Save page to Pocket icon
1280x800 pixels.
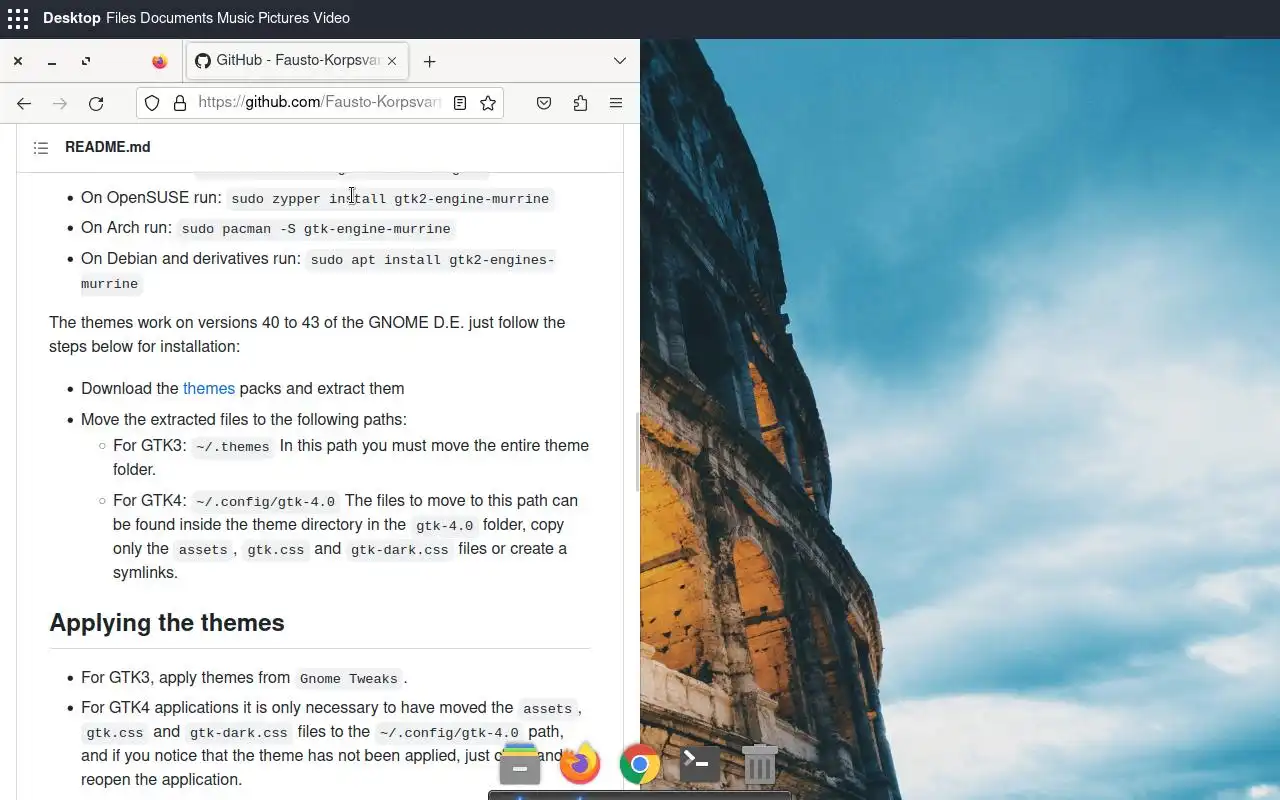point(544,103)
